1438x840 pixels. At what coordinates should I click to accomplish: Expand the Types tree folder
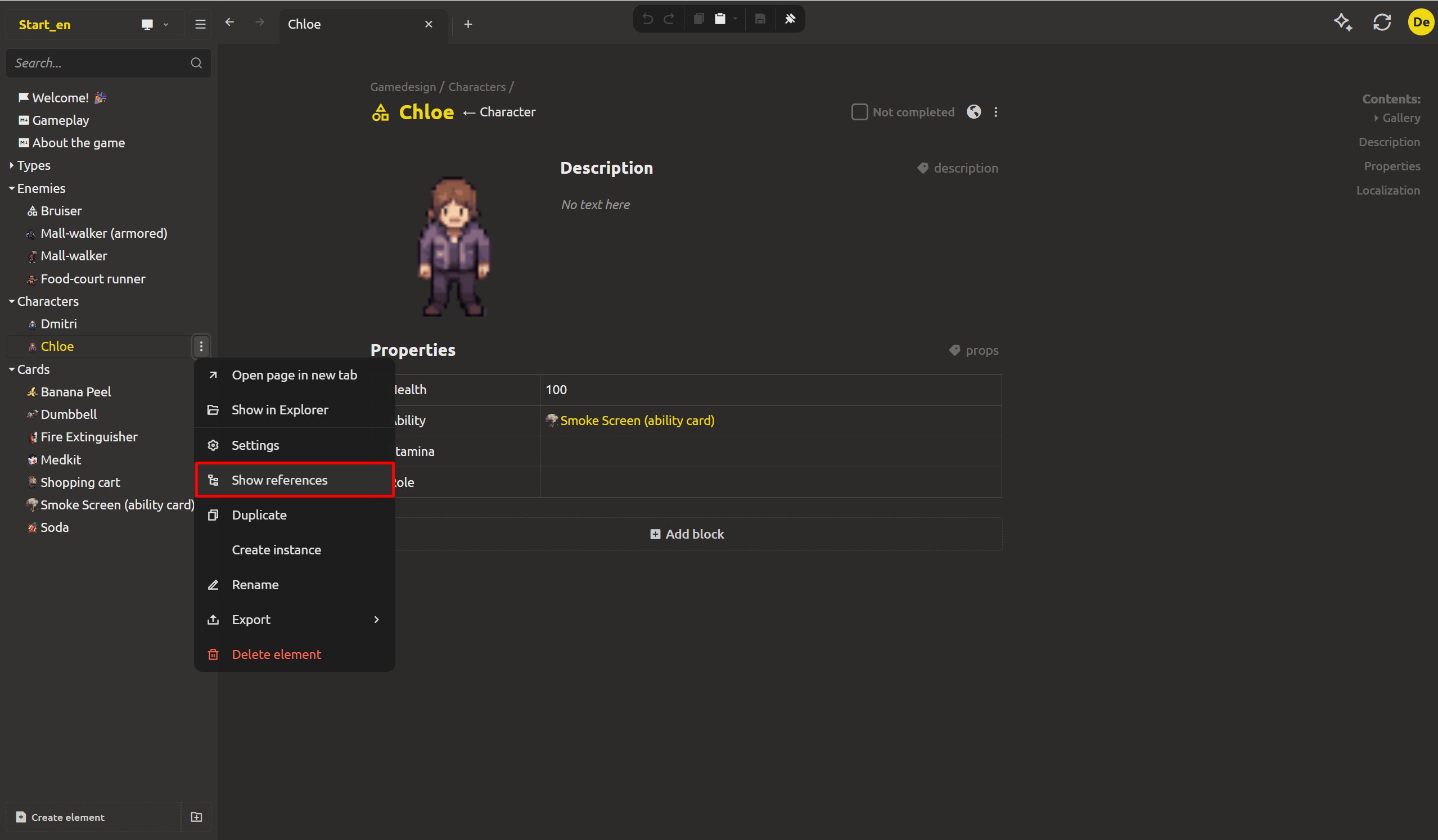click(11, 165)
